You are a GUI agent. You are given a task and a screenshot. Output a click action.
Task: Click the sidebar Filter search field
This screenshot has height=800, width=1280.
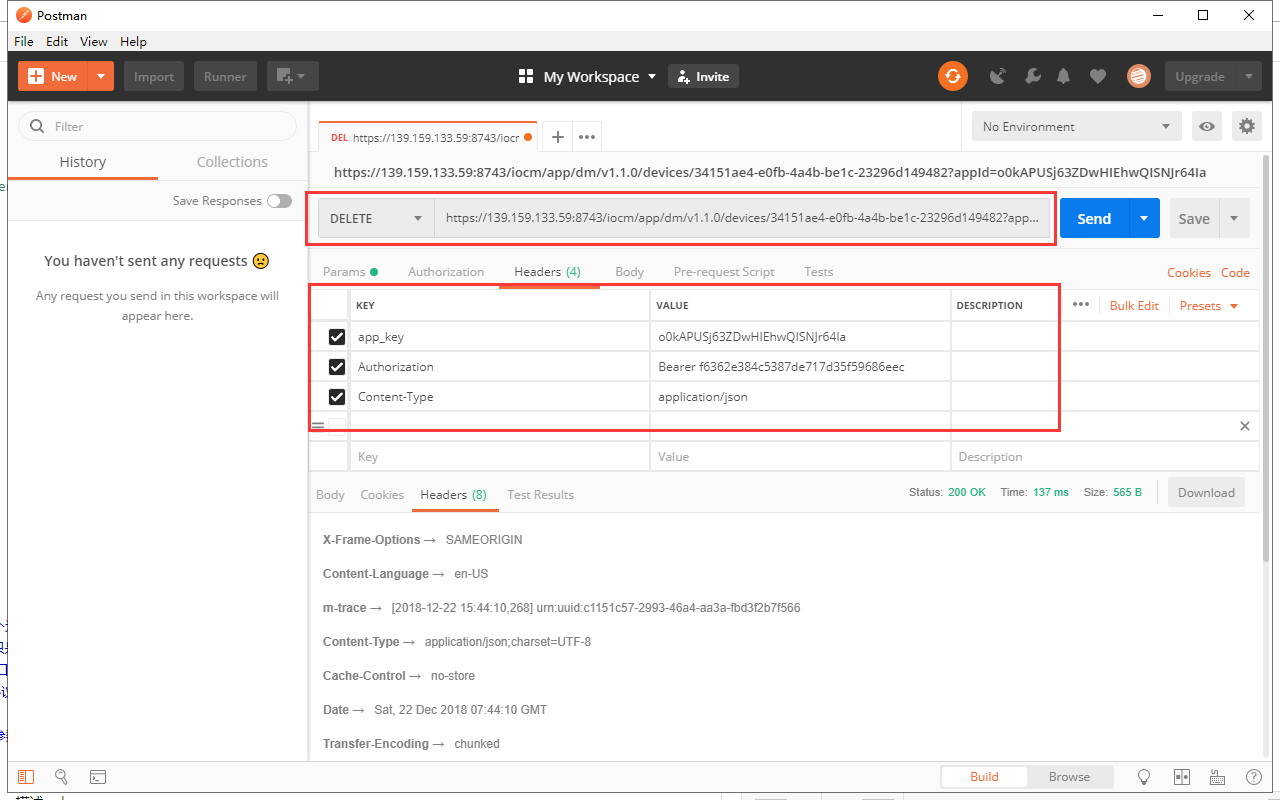[x=158, y=126]
